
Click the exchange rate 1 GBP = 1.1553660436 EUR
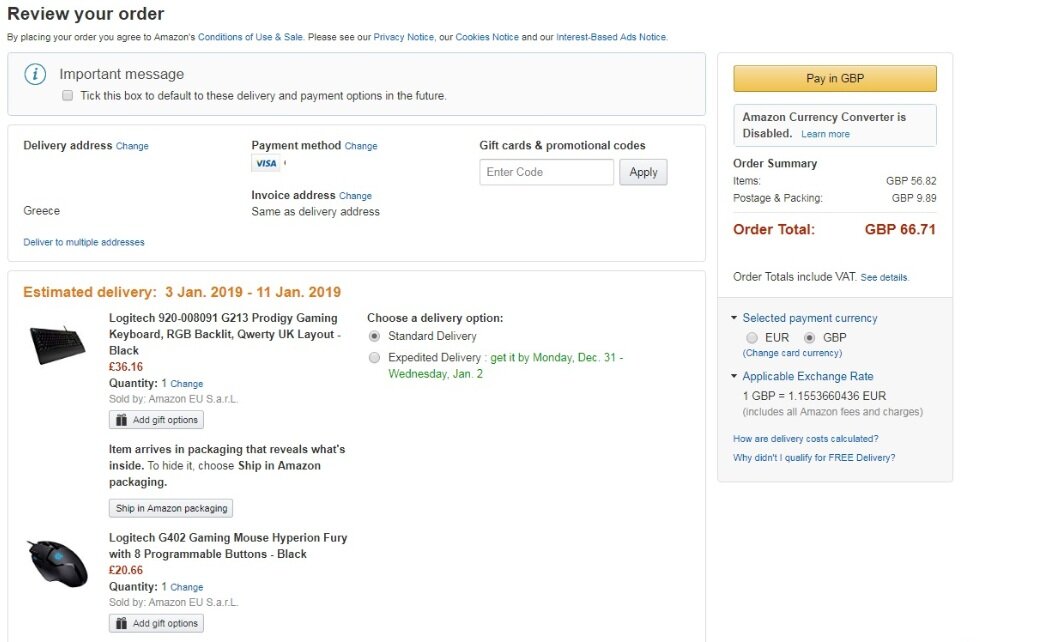click(x=814, y=396)
